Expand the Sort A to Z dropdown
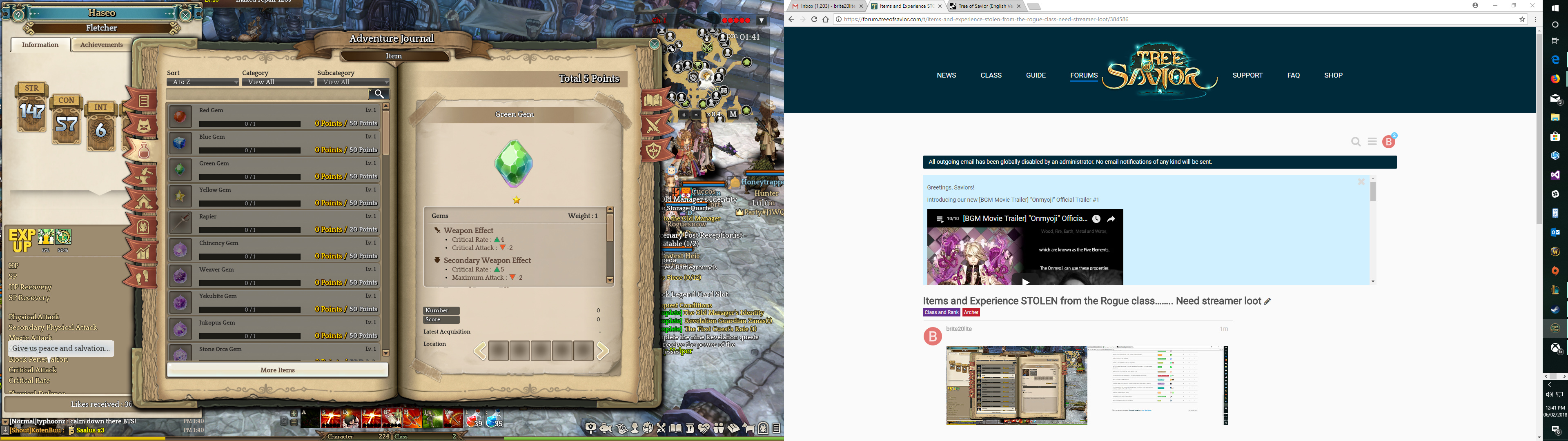Screen dimensions: 1568x441 203,82
